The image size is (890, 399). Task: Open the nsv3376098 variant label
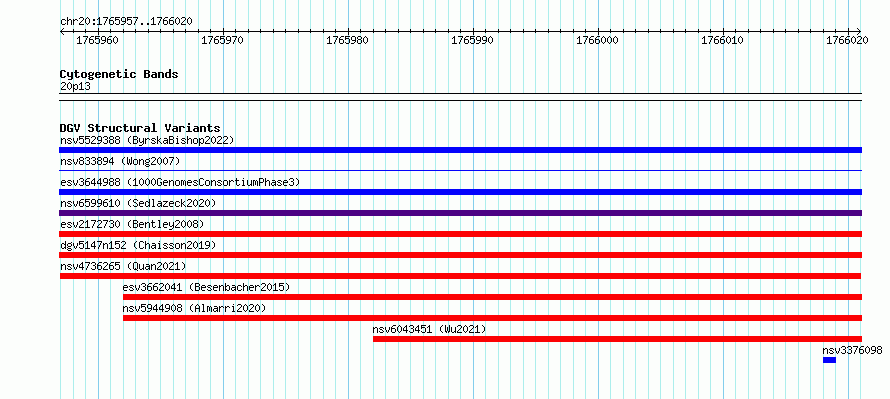[x=853, y=350]
